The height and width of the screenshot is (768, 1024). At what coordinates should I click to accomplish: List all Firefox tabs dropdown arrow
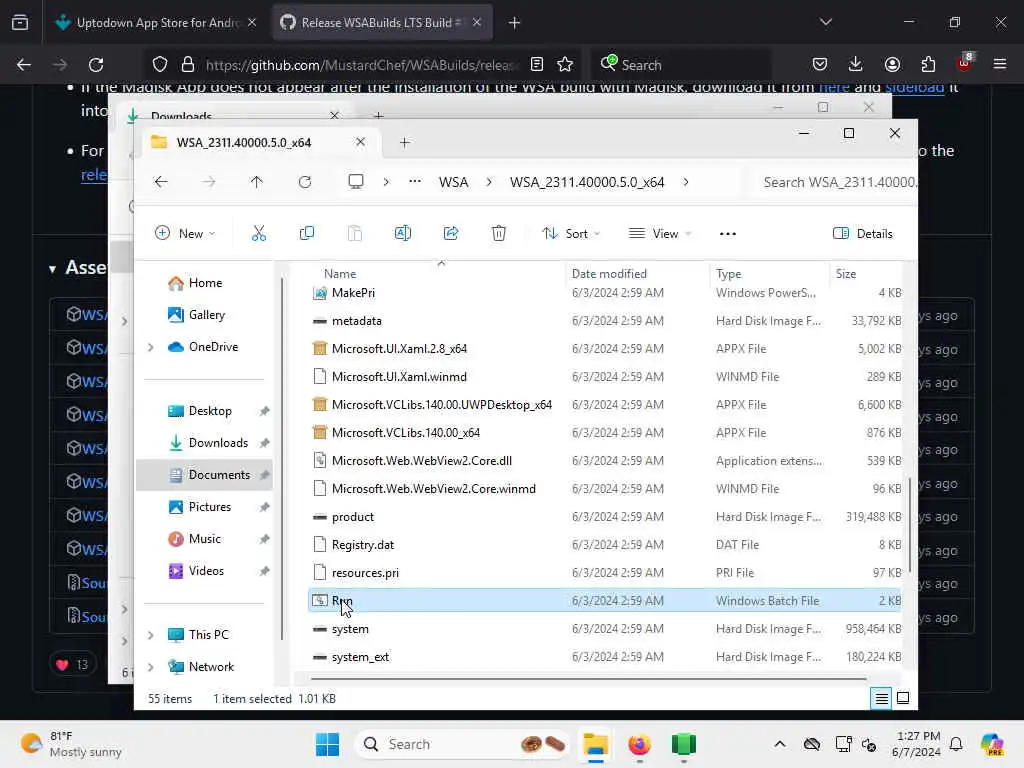tap(826, 22)
